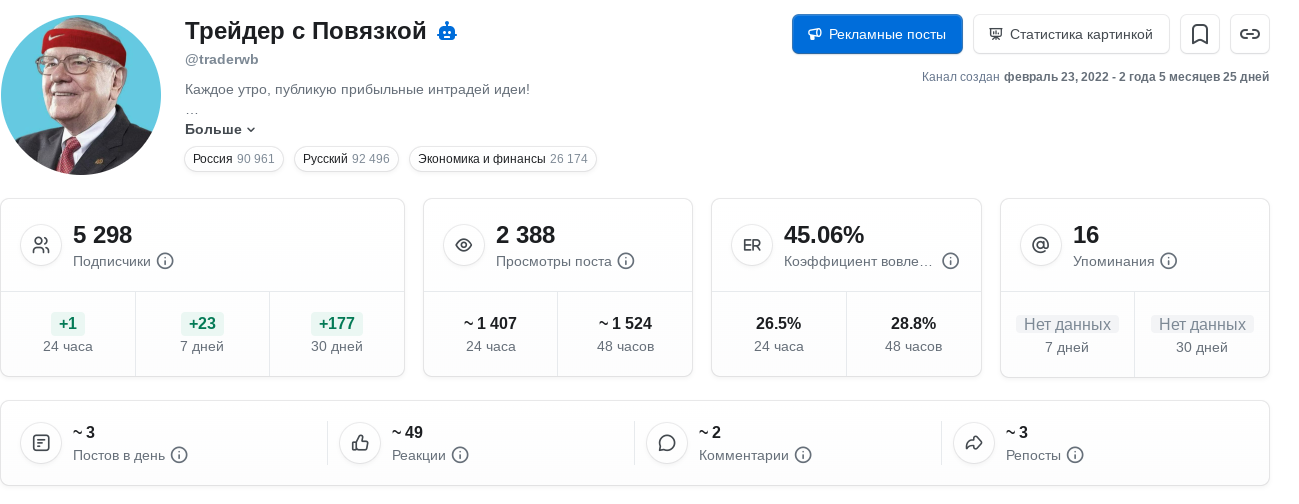1299x504 pixels.
Task: Click info icon next to Просмотры поста
Action: click(x=626, y=261)
